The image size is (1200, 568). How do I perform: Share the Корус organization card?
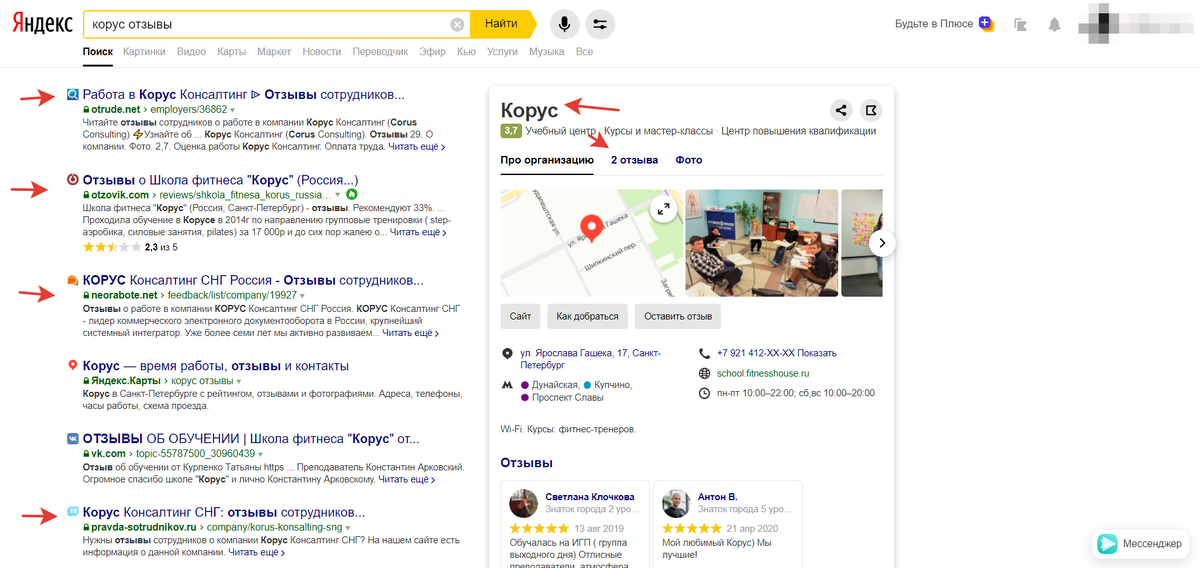841,111
